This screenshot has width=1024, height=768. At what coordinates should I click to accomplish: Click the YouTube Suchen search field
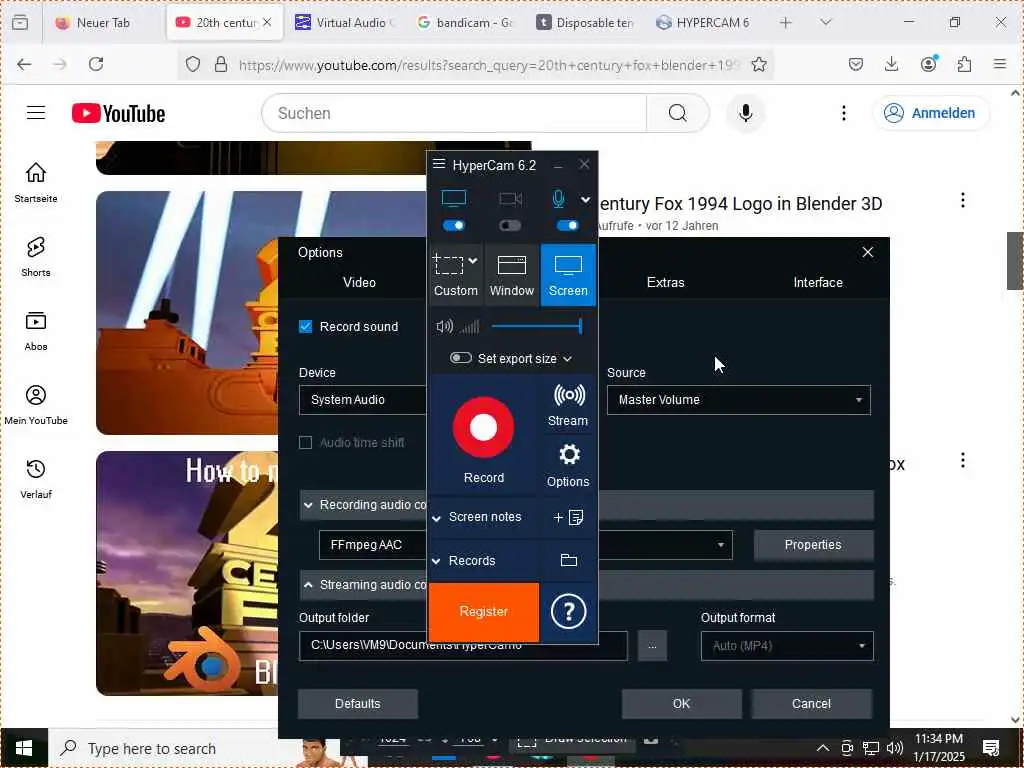pyautogui.click(x=454, y=113)
